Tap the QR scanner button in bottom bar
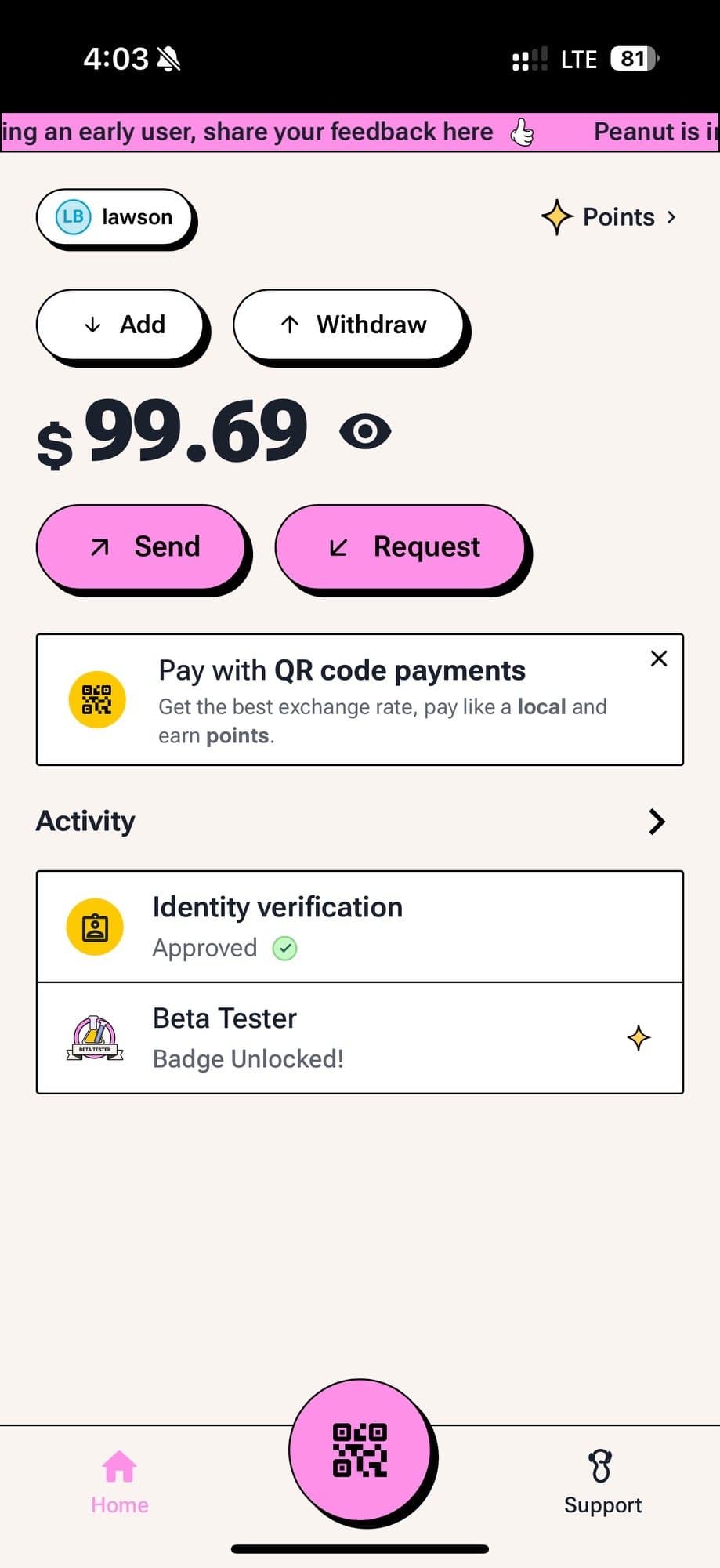 click(x=360, y=1450)
